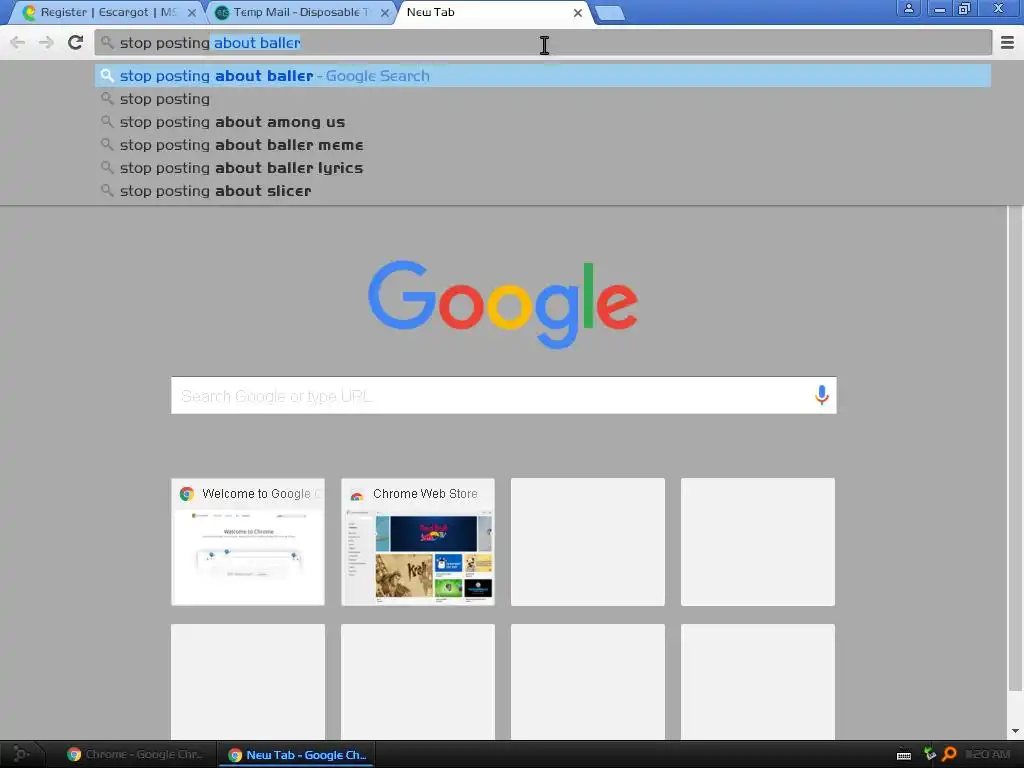
Task: Go forward with the forward arrow button
Action: pos(46,42)
